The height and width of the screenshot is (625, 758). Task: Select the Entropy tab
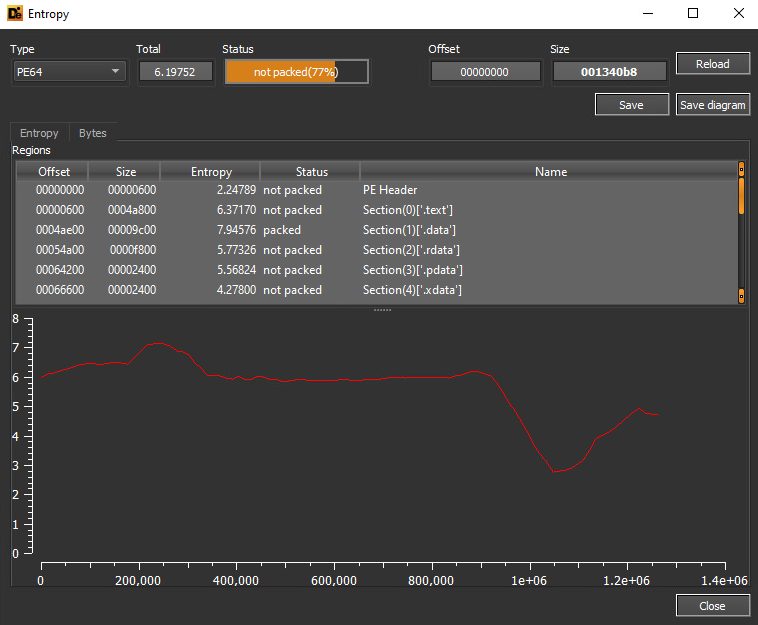pos(39,133)
